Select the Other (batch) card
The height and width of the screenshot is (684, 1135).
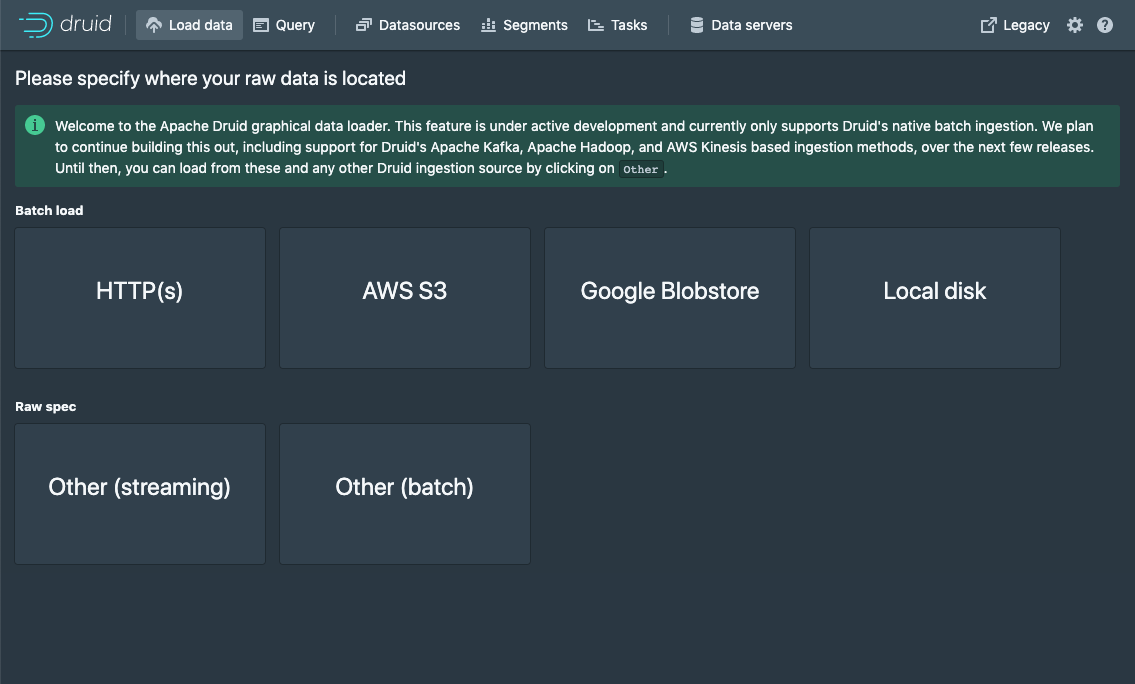tap(405, 493)
